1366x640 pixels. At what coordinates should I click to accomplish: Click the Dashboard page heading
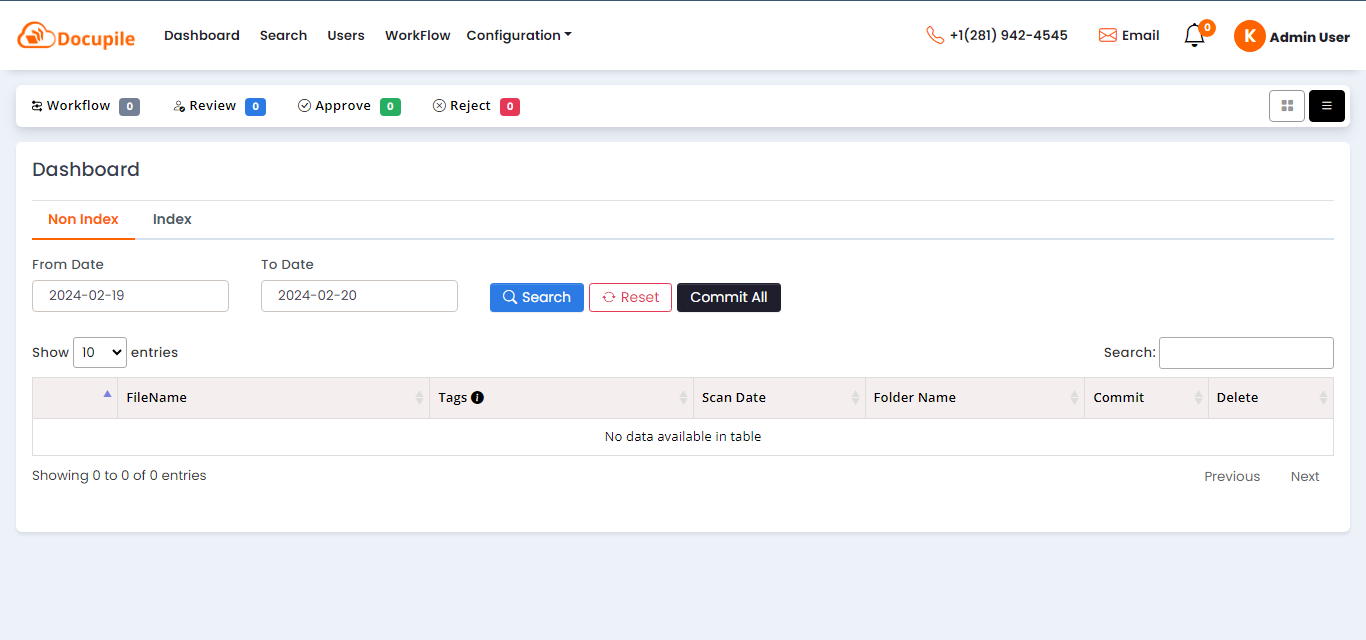click(x=86, y=170)
